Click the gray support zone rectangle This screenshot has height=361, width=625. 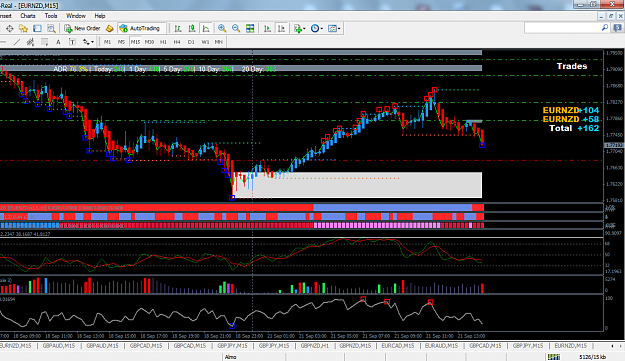pos(358,185)
